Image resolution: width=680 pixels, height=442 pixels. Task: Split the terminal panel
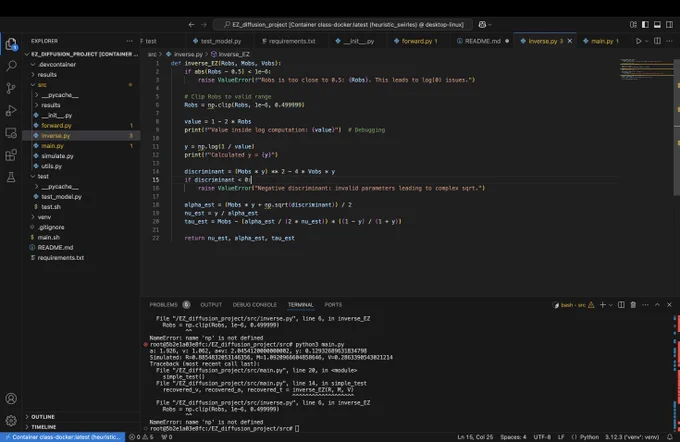621,305
